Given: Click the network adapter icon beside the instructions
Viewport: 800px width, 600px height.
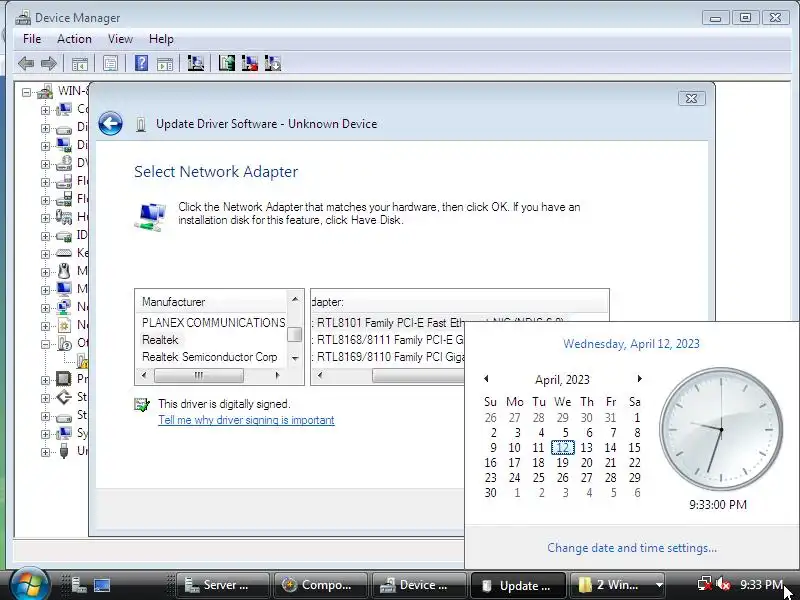Looking at the screenshot, I should point(151,216).
